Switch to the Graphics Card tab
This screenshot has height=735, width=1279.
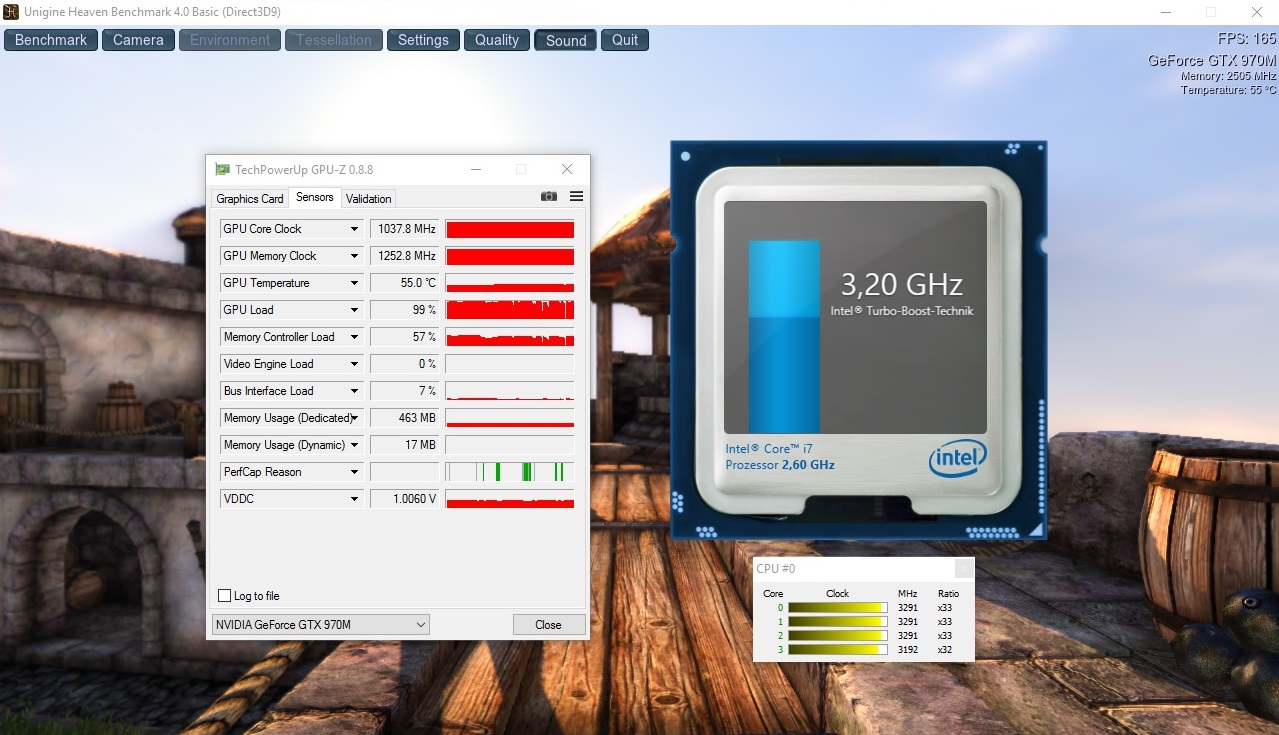250,199
